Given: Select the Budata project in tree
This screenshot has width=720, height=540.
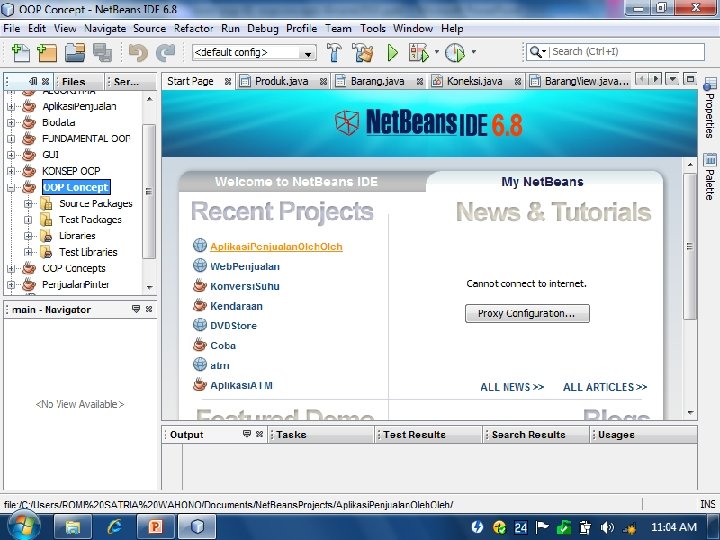Looking at the screenshot, I should pos(59,123).
